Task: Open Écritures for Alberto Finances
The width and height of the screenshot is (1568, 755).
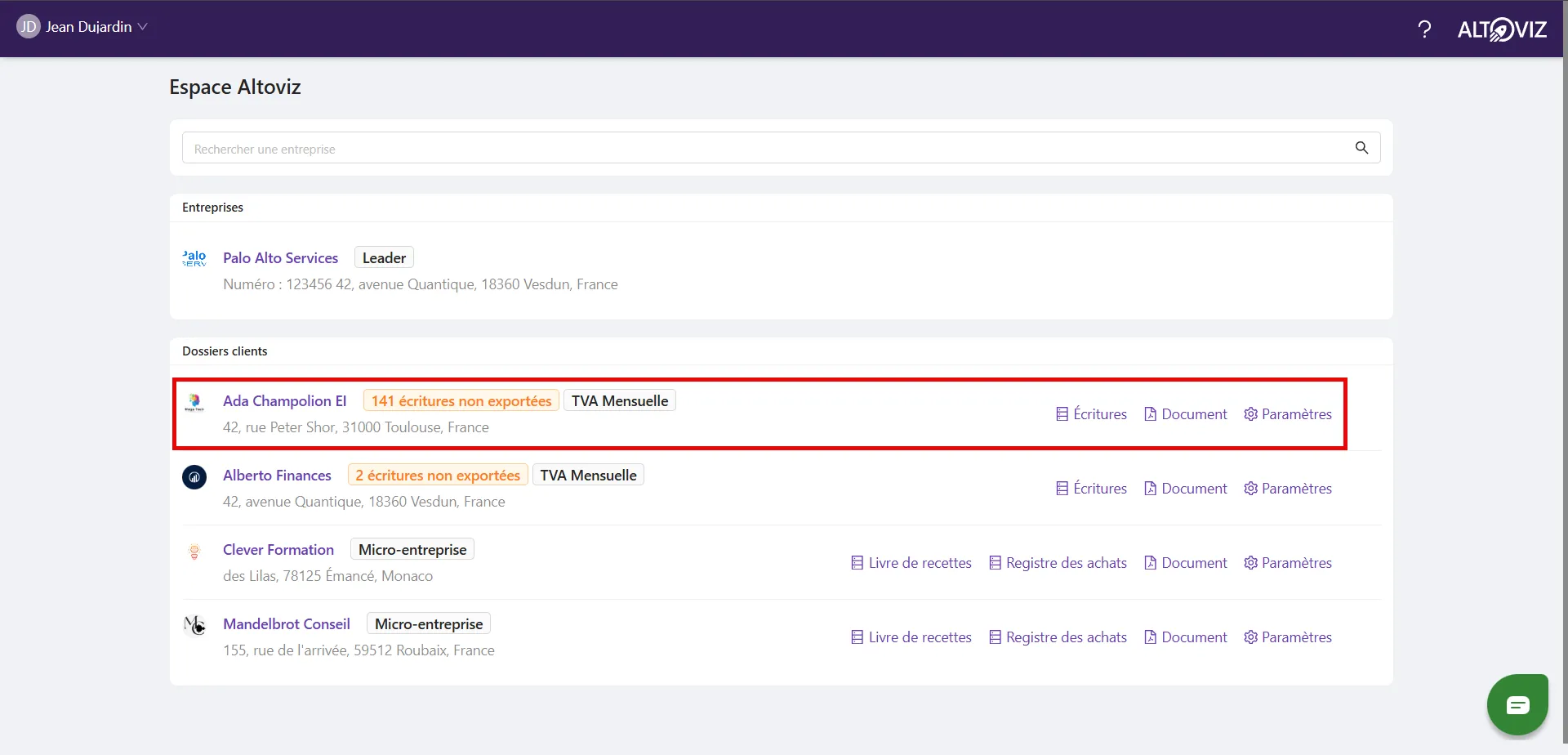Action: point(1091,489)
